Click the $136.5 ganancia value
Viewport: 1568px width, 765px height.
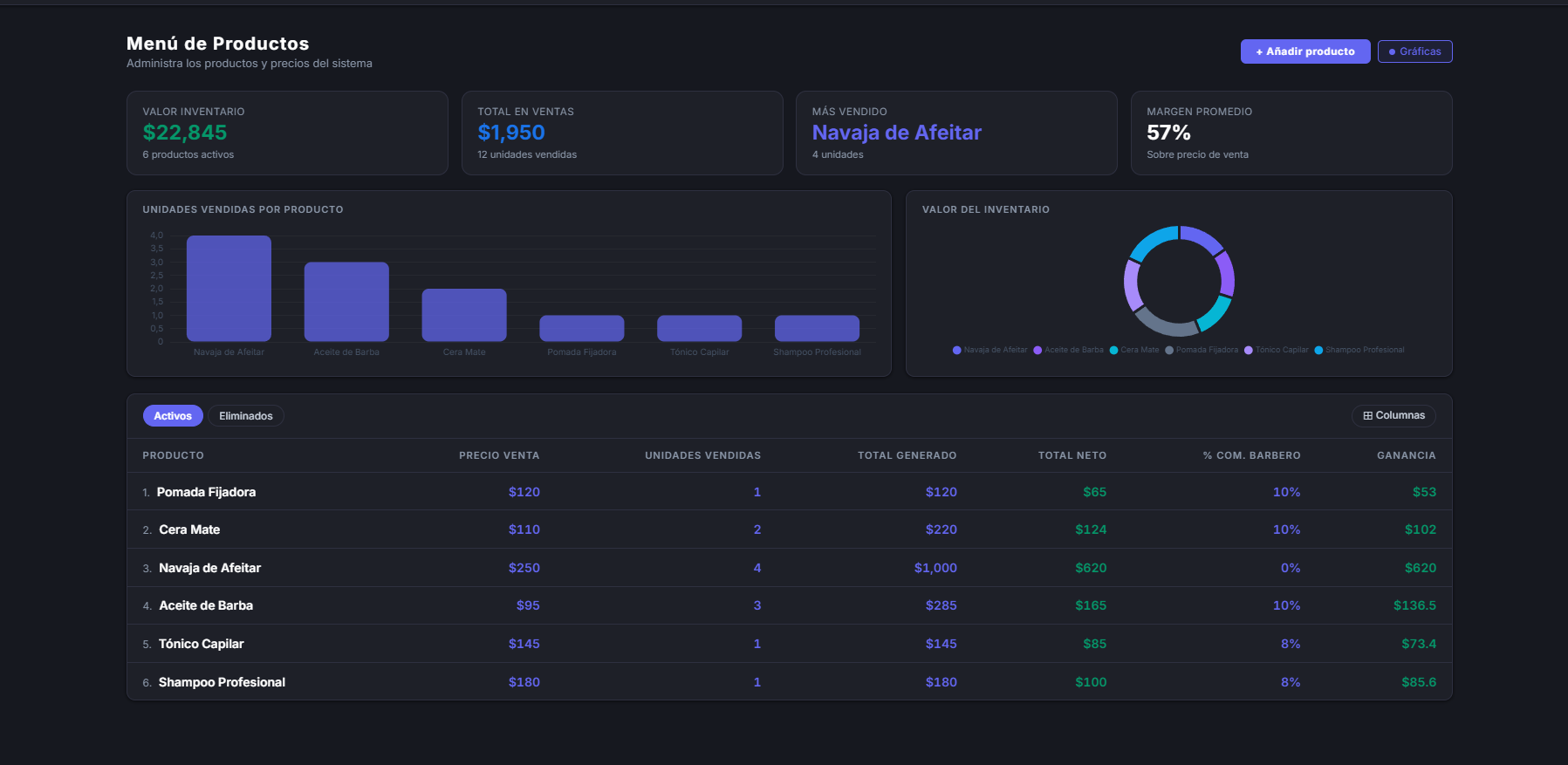1414,605
